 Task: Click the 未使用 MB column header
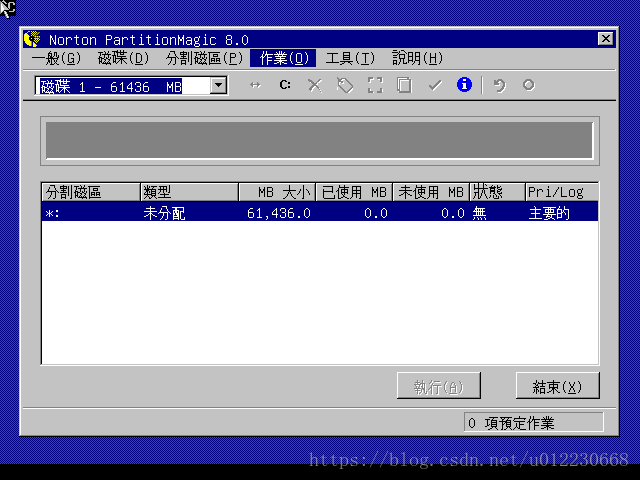point(431,192)
